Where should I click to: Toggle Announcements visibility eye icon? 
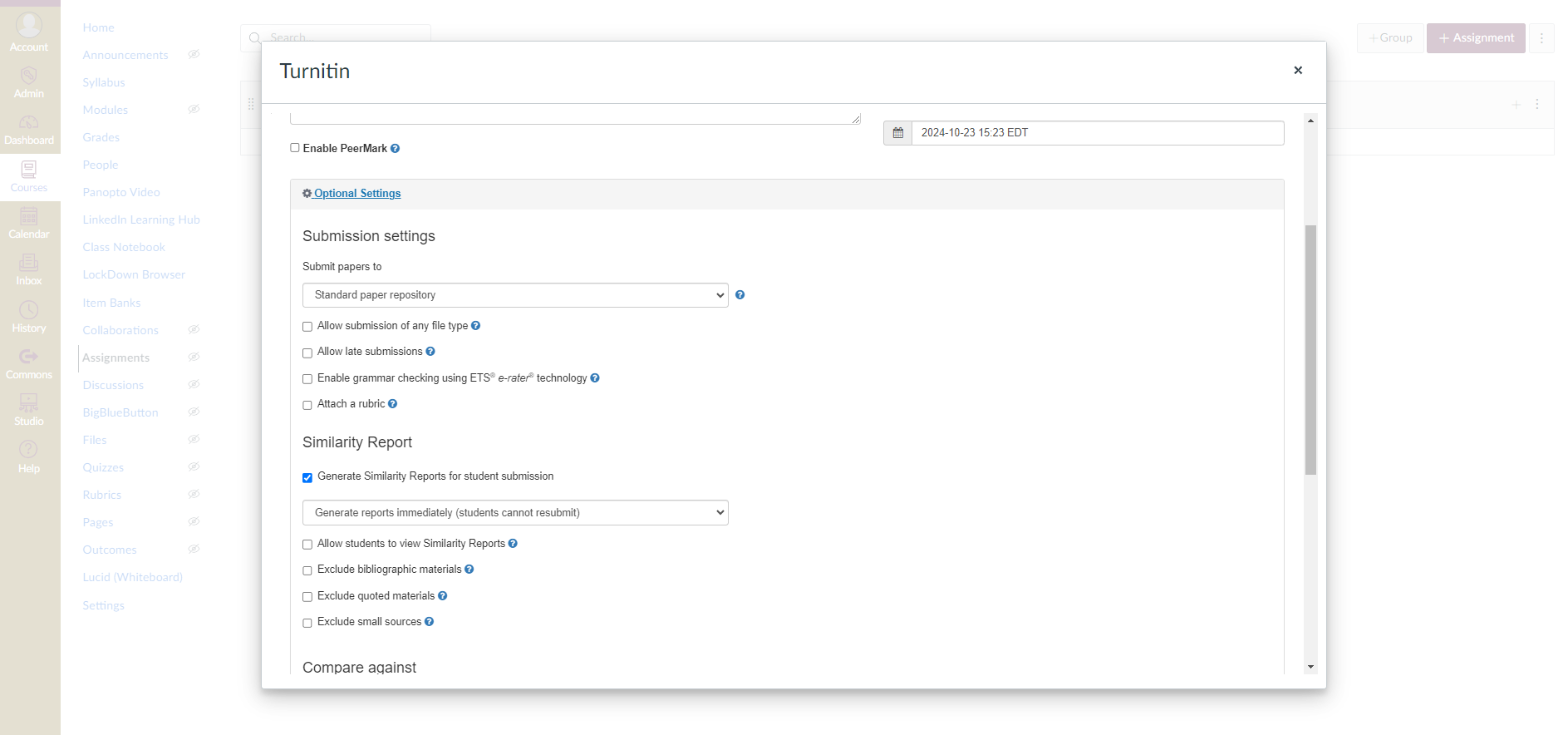pos(194,55)
